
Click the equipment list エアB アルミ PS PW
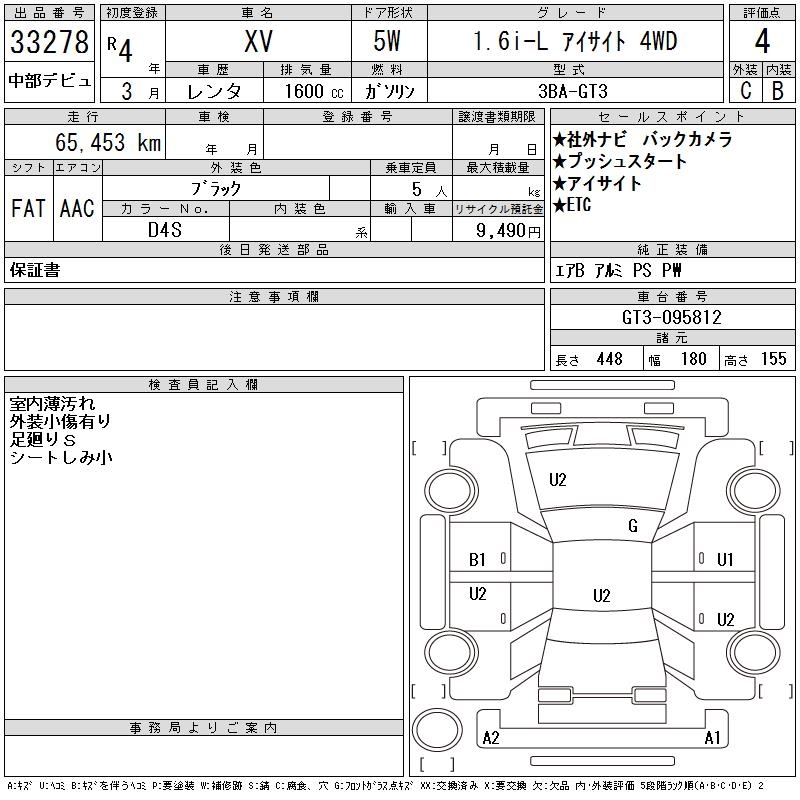(x=618, y=270)
